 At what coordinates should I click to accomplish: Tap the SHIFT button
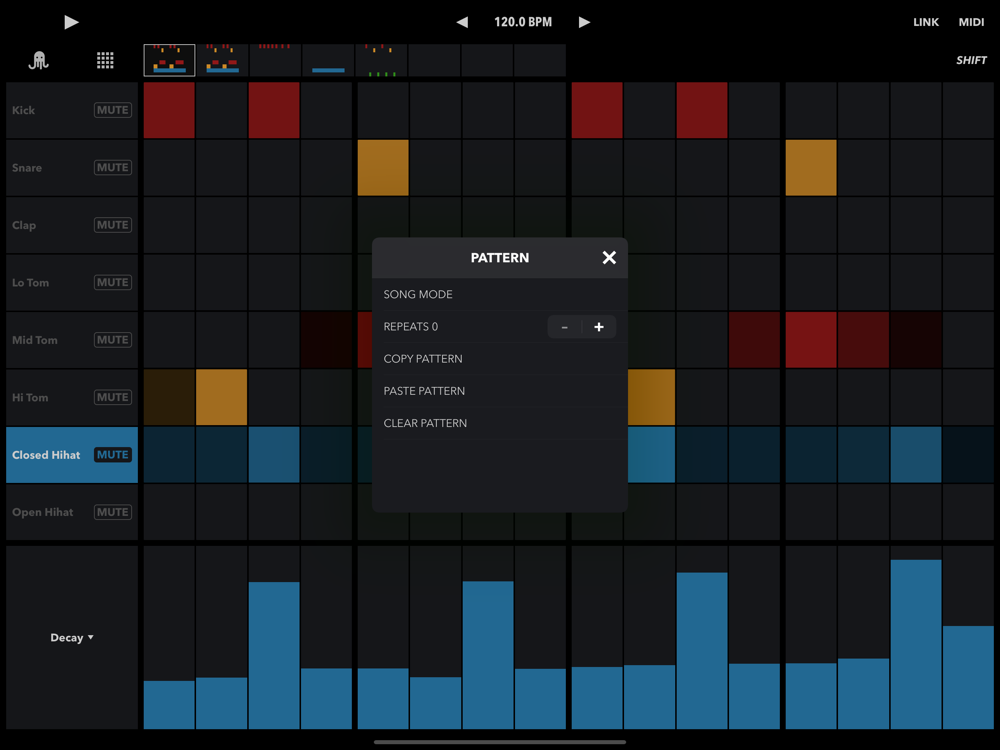pyautogui.click(x=971, y=61)
